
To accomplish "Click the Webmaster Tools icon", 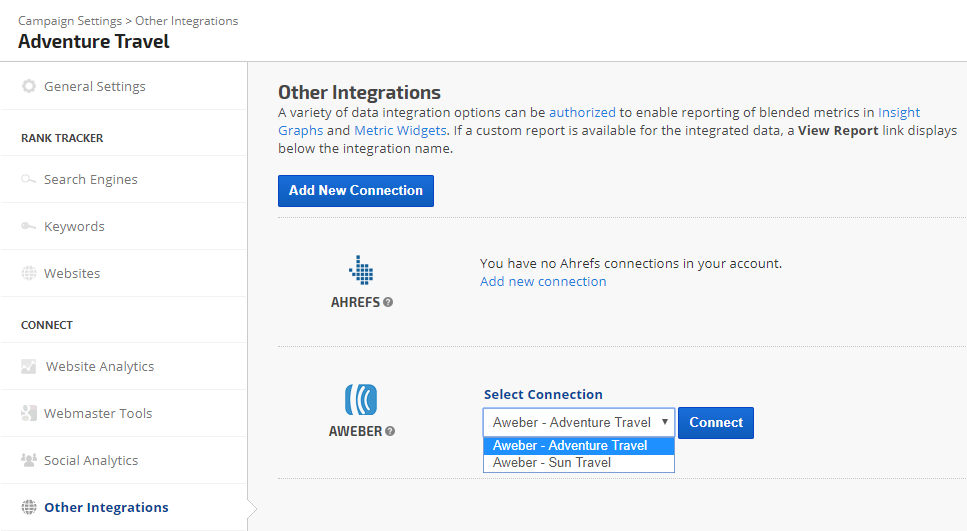I will [29, 414].
